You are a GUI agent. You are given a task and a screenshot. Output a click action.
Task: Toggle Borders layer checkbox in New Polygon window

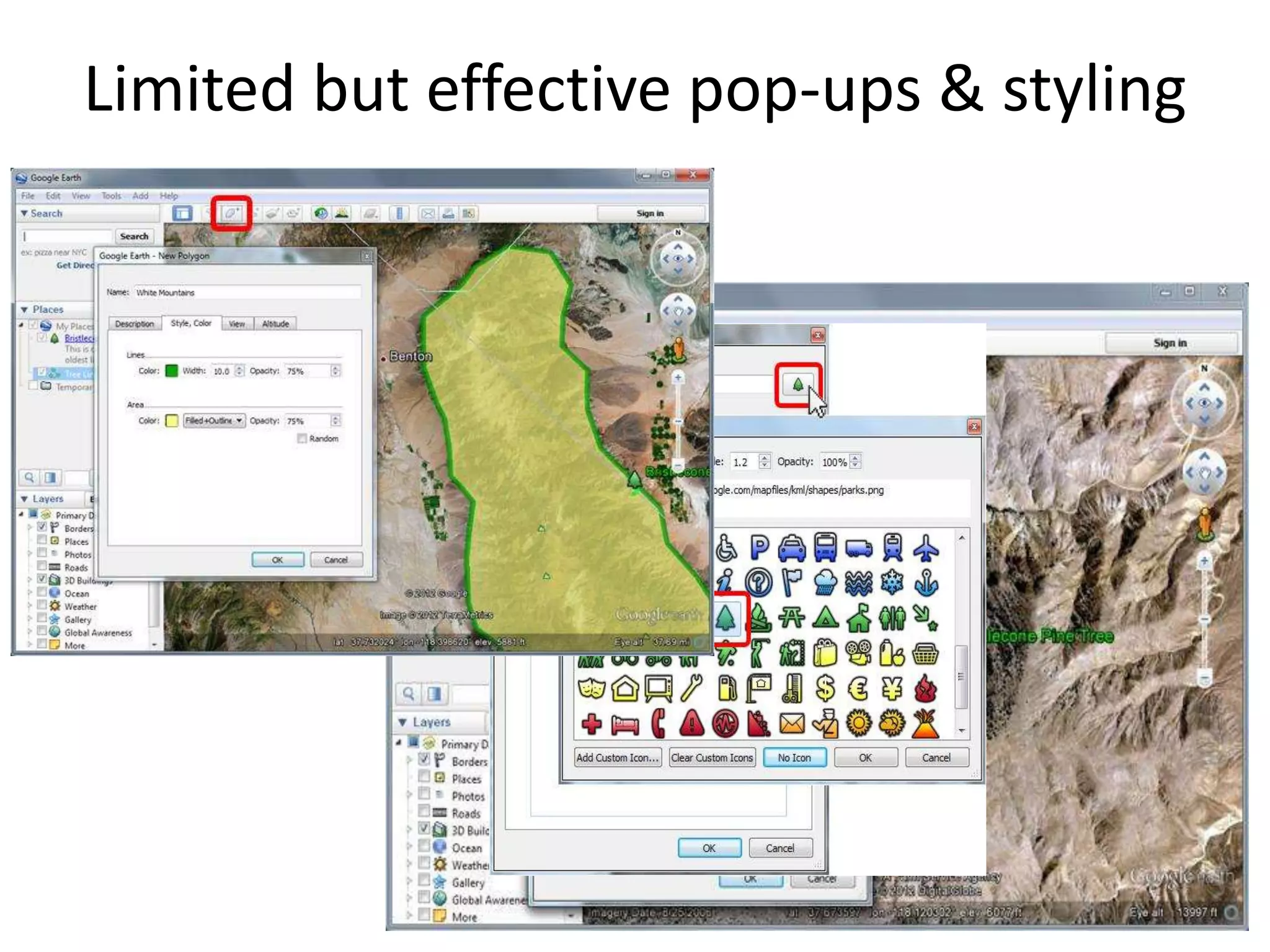[x=42, y=527]
